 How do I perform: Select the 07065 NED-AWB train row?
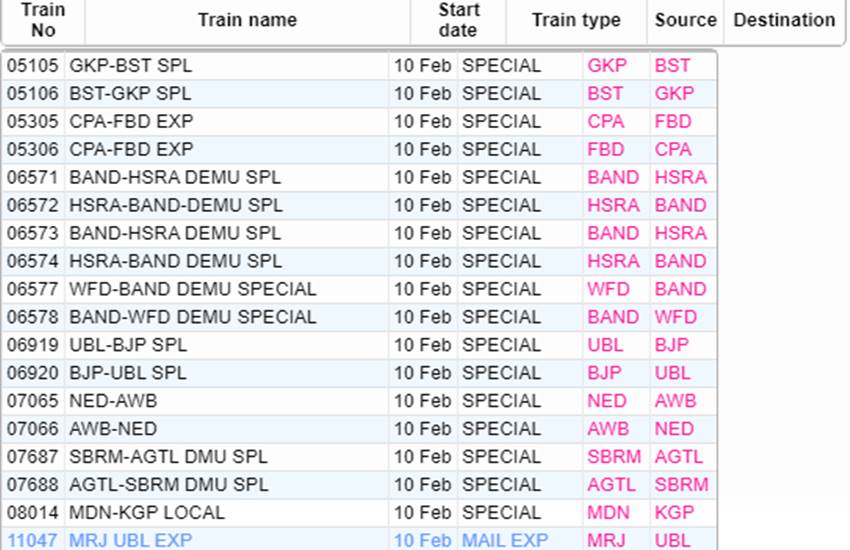point(359,401)
